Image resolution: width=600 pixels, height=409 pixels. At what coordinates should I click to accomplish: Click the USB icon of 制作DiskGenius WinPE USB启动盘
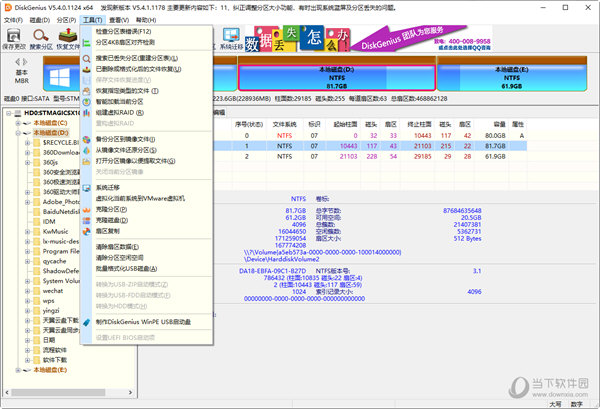(x=87, y=322)
